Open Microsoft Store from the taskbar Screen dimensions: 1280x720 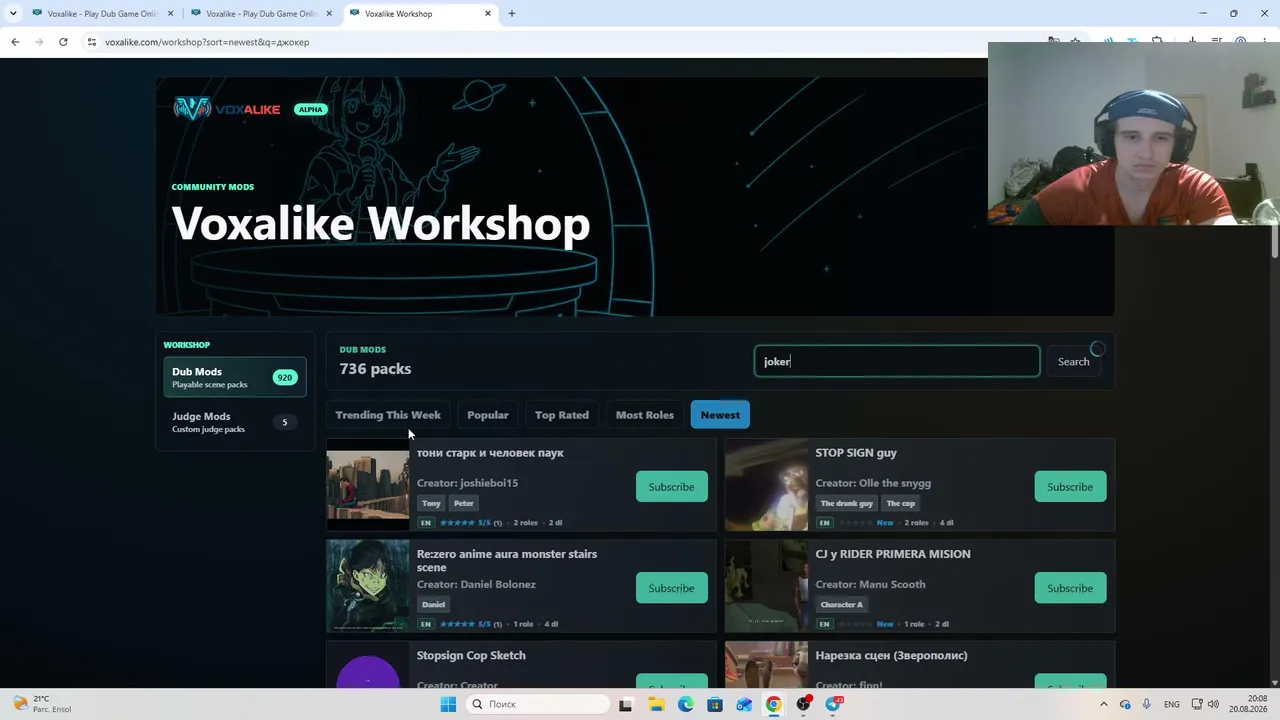tap(715, 704)
